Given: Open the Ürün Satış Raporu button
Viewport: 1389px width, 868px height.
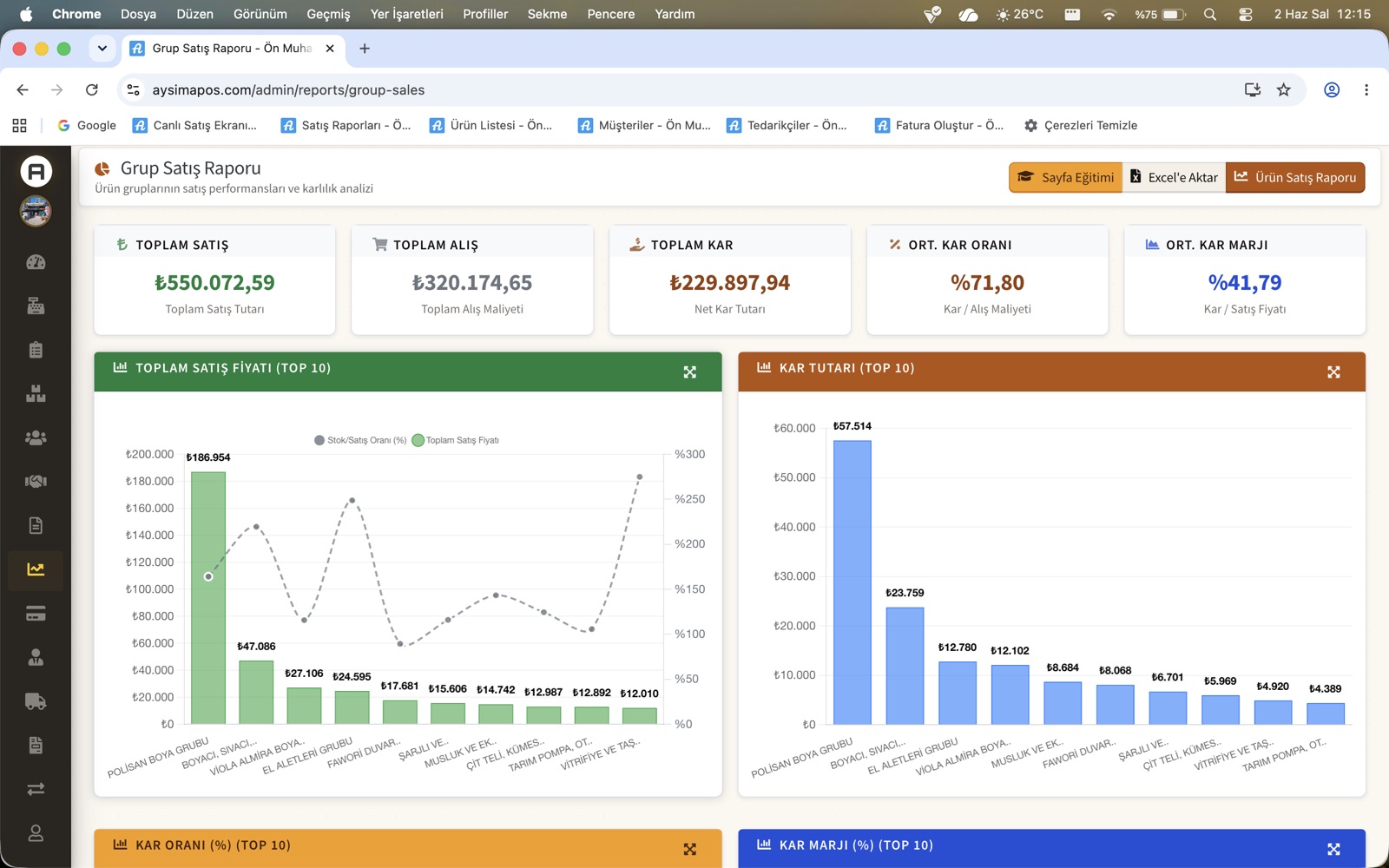Looking at the screenshot, I should pyautogui.click(x=1295, y=177).
